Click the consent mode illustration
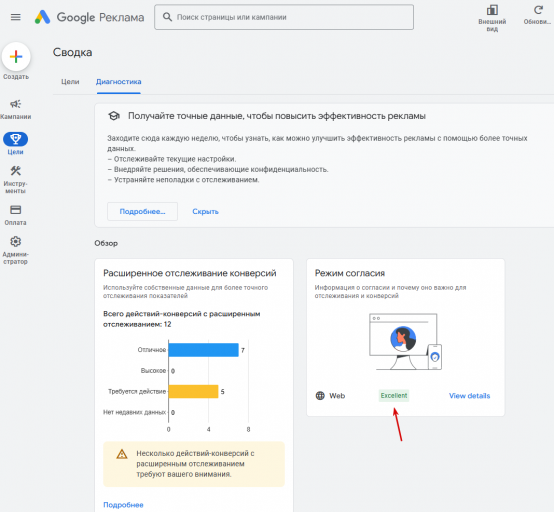 (x=405, y=341)
